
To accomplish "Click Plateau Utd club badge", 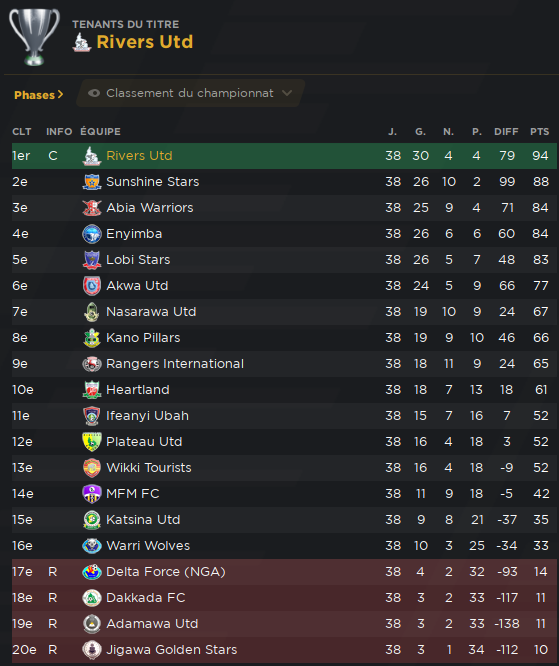I will (92, 442).
